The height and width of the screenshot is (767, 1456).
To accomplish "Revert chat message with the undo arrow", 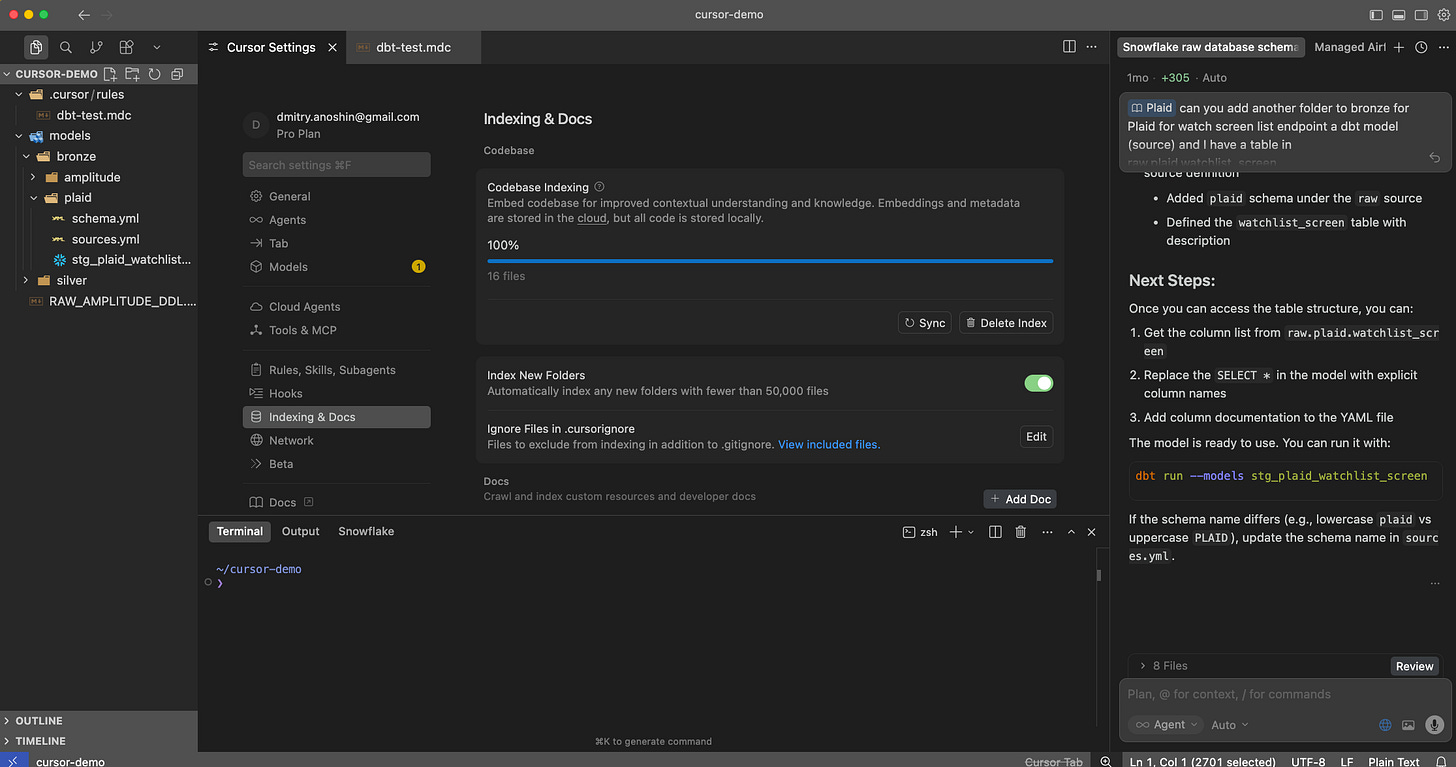I will tap(1435, 158).
